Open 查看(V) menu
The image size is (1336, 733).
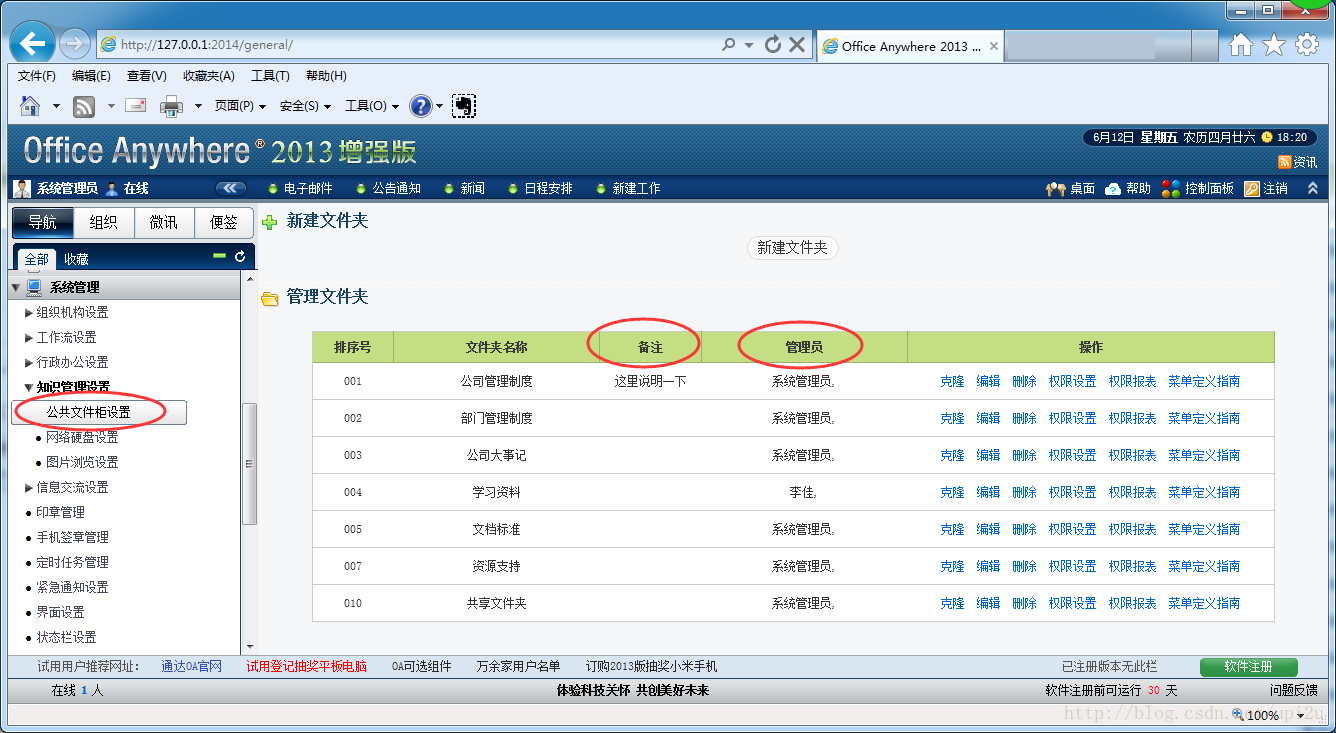[x=146, y=76]
